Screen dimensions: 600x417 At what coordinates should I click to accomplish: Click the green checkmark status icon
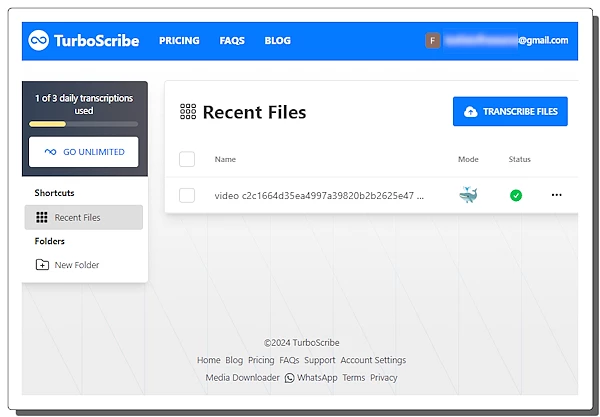[516, 195]
